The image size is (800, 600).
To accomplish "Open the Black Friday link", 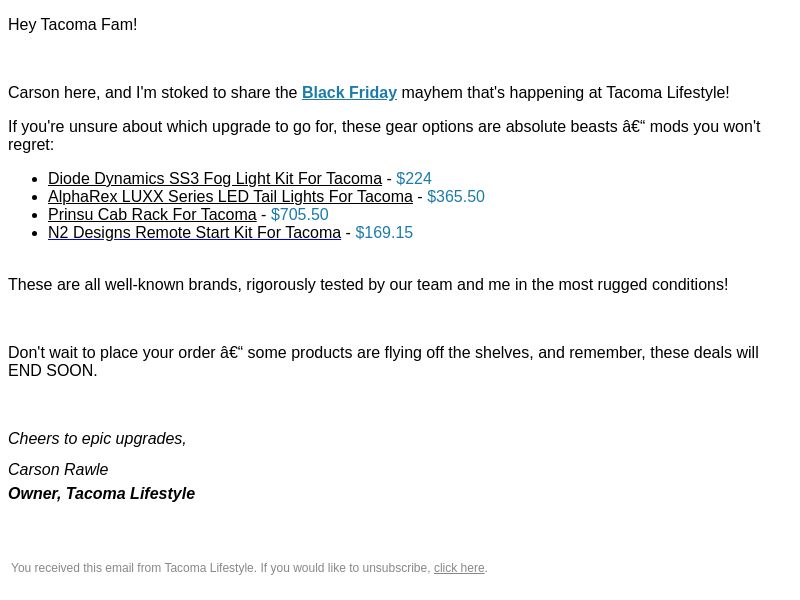I will coord(349,93).
